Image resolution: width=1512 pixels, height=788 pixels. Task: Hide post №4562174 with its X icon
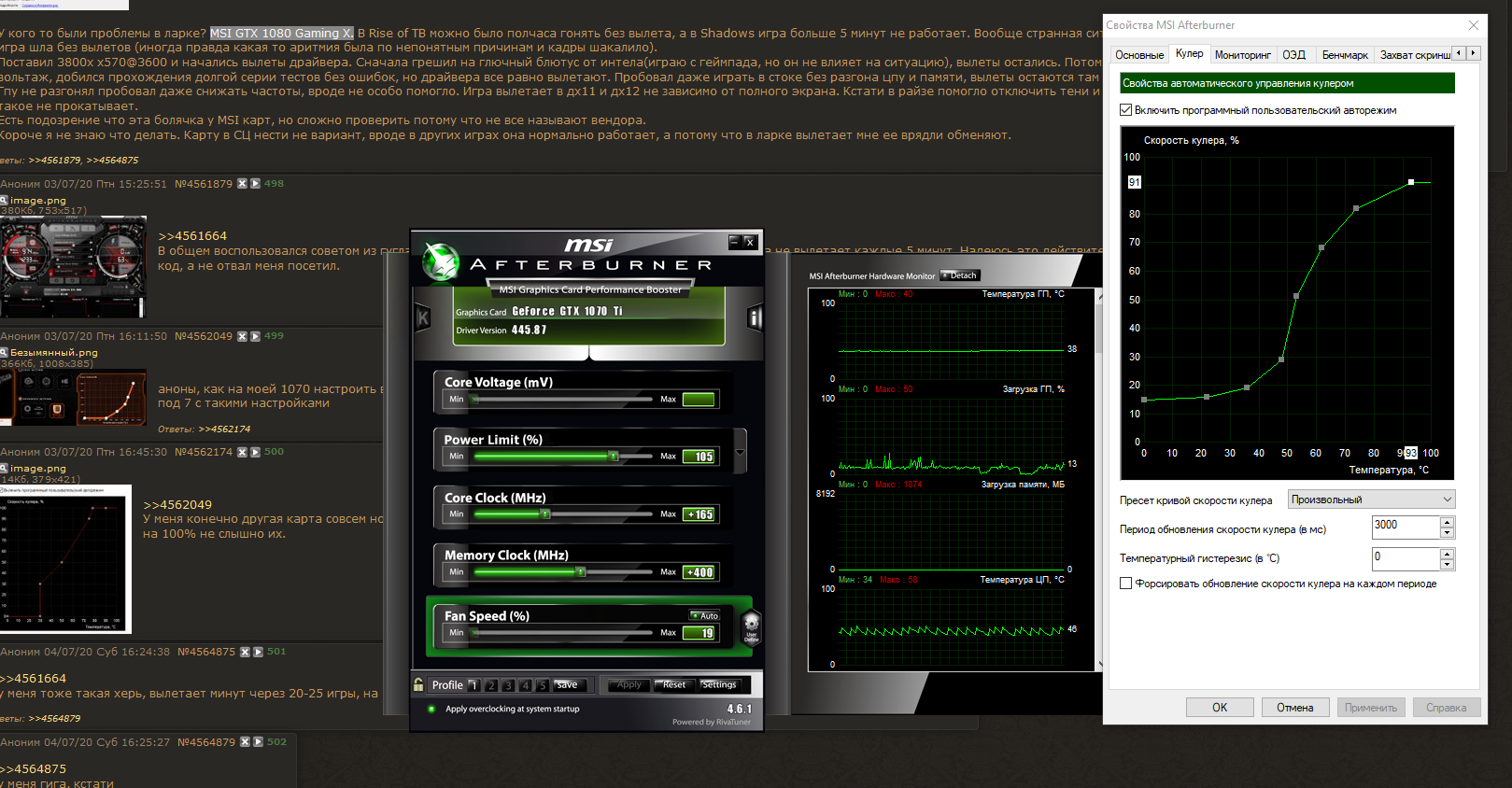click(242, 452)
